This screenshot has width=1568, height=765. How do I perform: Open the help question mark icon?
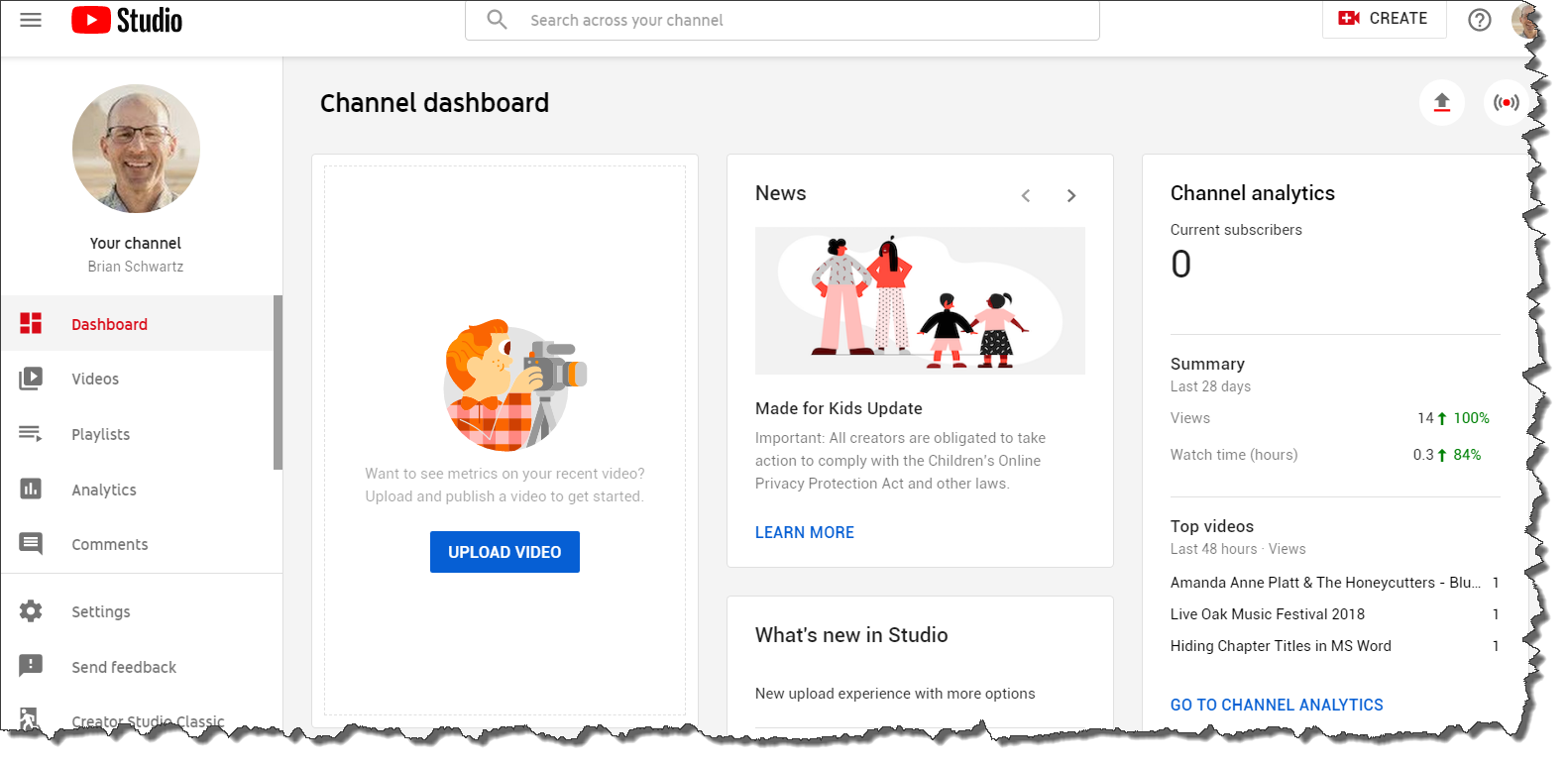pyautogui.click(x=1480, y=20)
